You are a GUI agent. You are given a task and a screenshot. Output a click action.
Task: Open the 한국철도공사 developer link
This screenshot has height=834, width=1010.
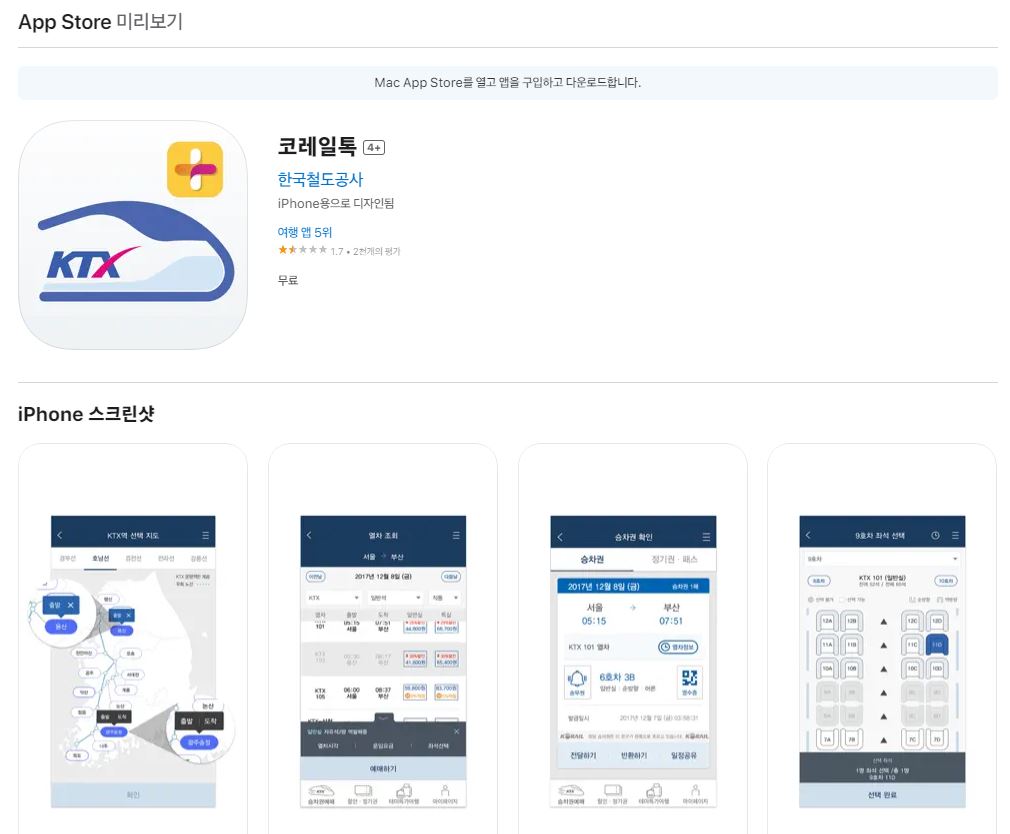[x=320, y=179]
